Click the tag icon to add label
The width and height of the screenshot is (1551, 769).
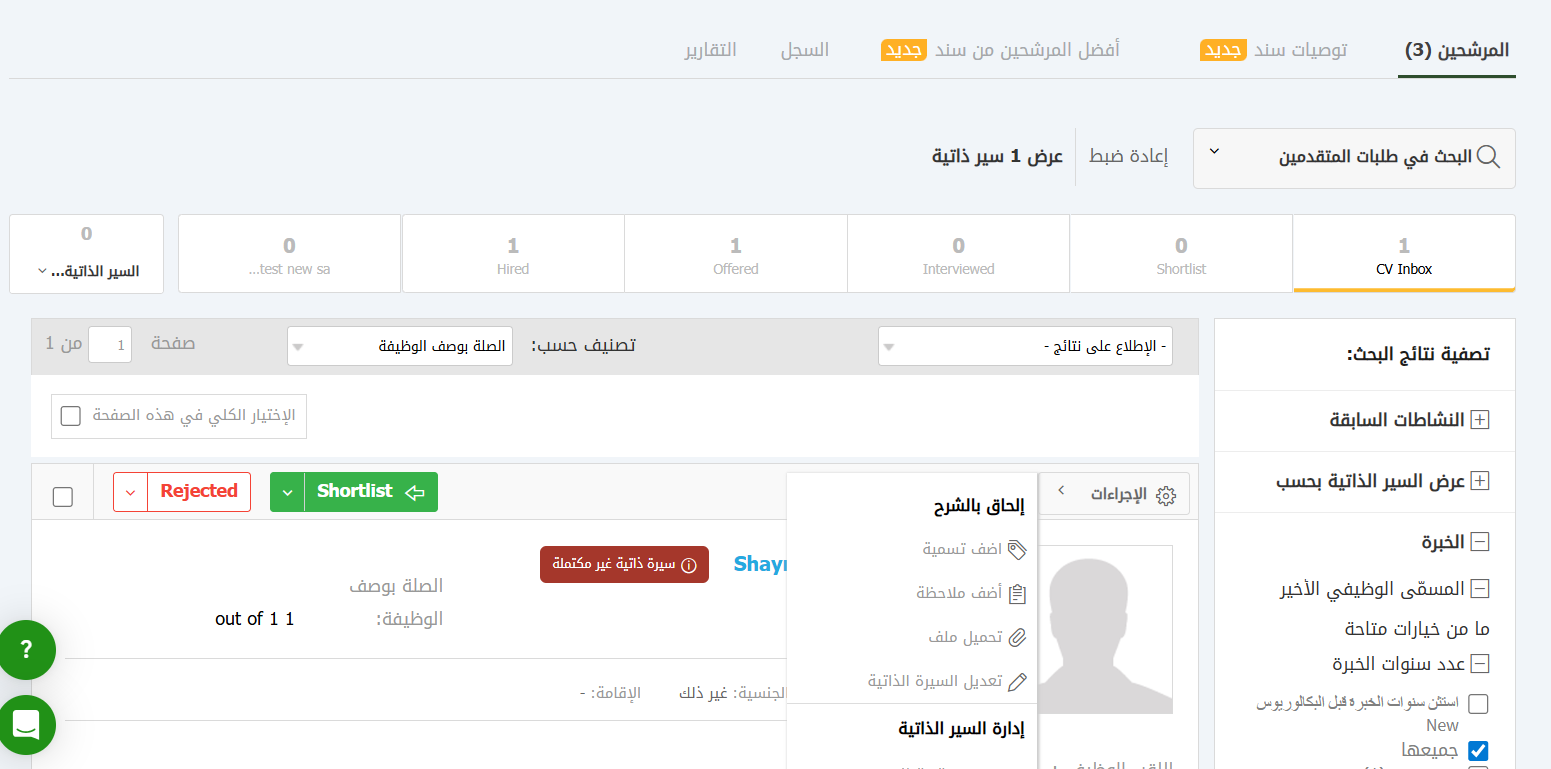pyautogui.click(x=1017, y=549)
